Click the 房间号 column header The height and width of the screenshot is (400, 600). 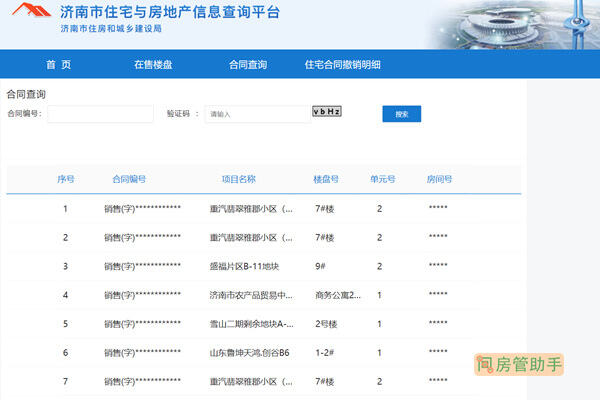(x=439, y=179)
